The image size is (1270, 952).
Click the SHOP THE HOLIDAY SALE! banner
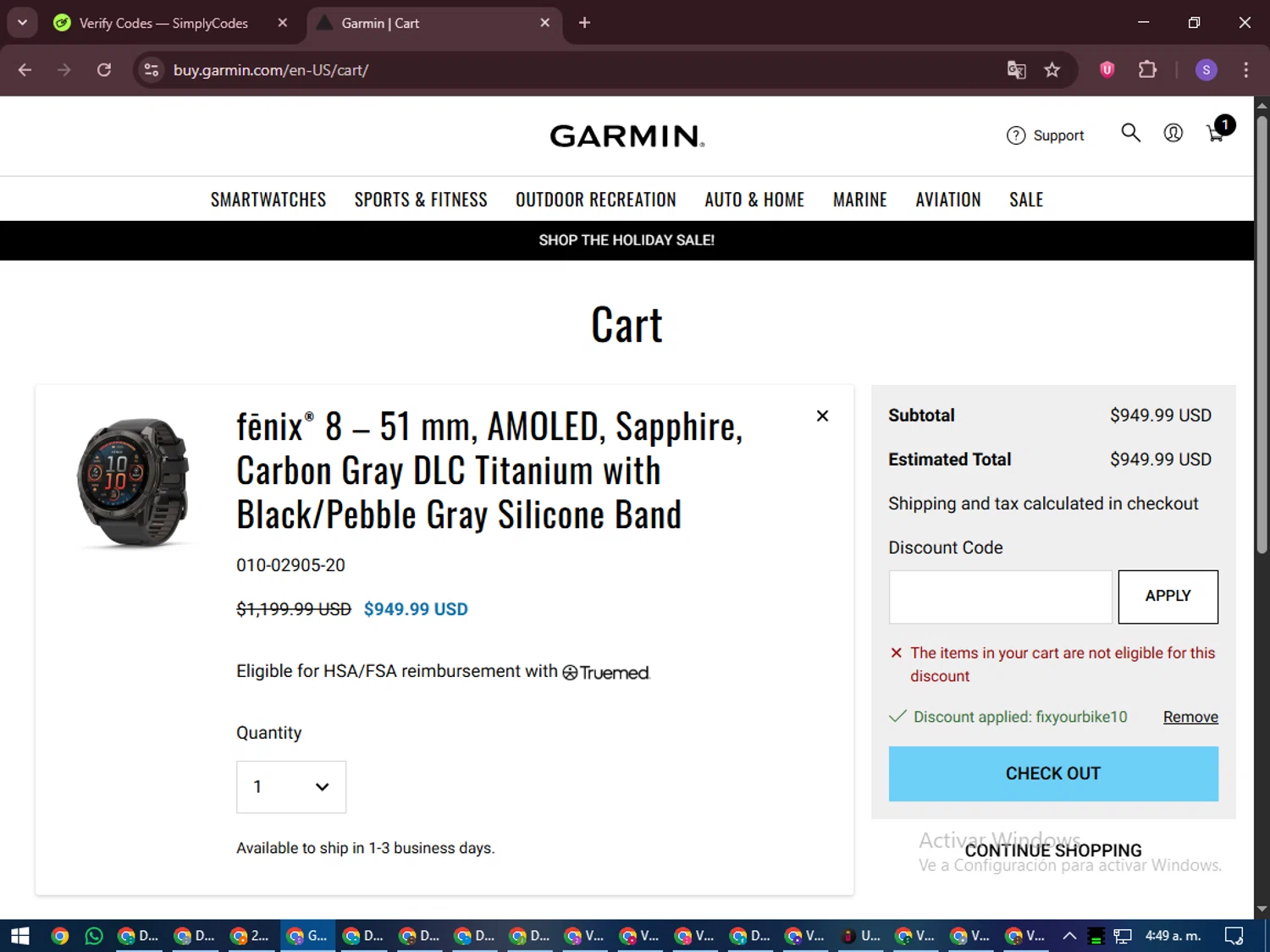pos(627,240)
